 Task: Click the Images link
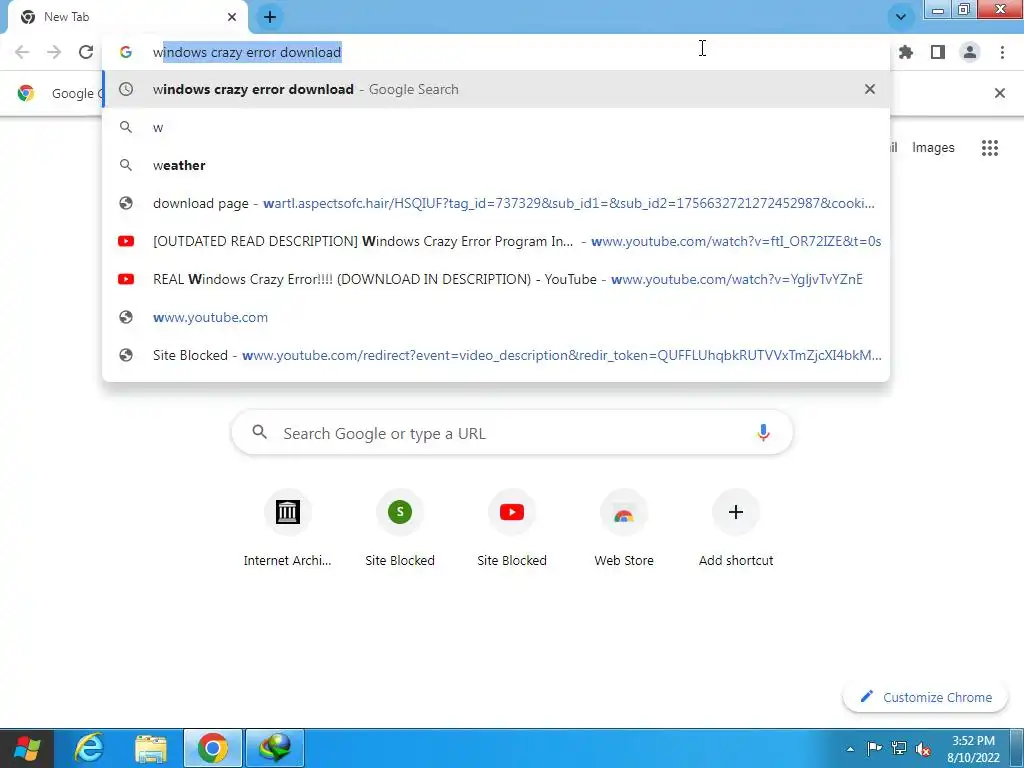tap(933, 148)
